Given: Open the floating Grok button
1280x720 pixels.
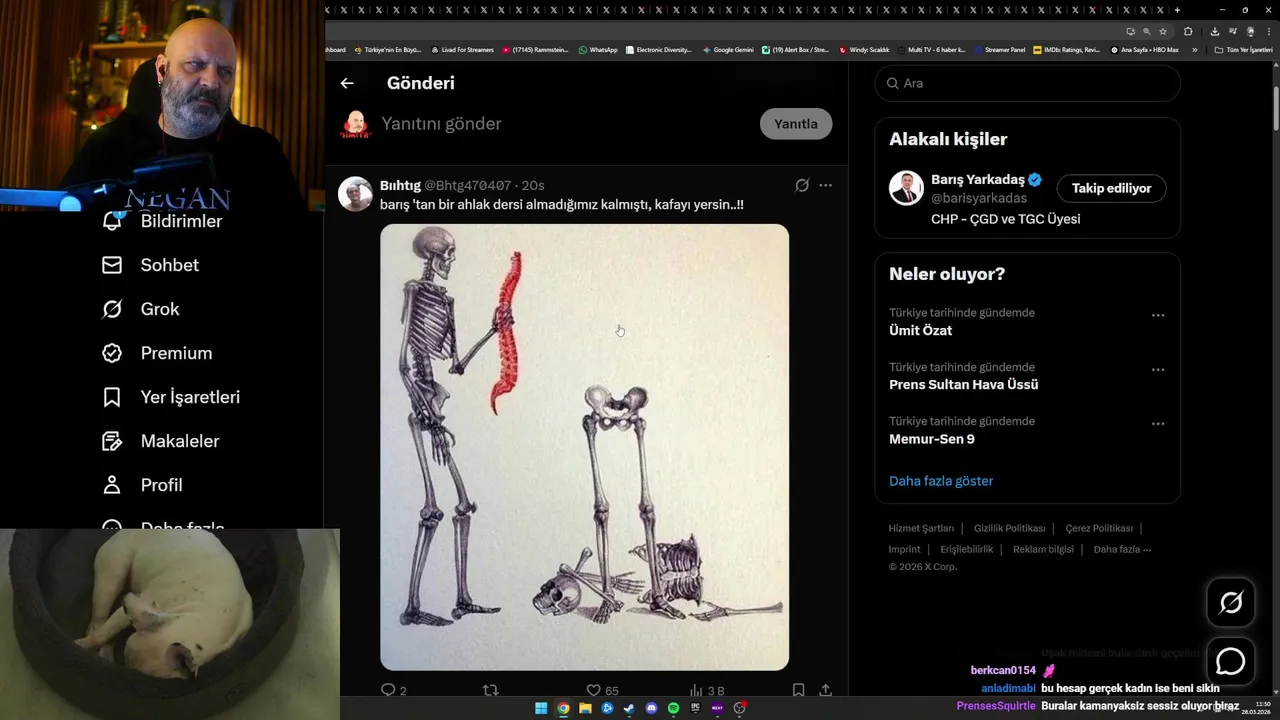Looking at the screenshot, I should pos(1230,602).
